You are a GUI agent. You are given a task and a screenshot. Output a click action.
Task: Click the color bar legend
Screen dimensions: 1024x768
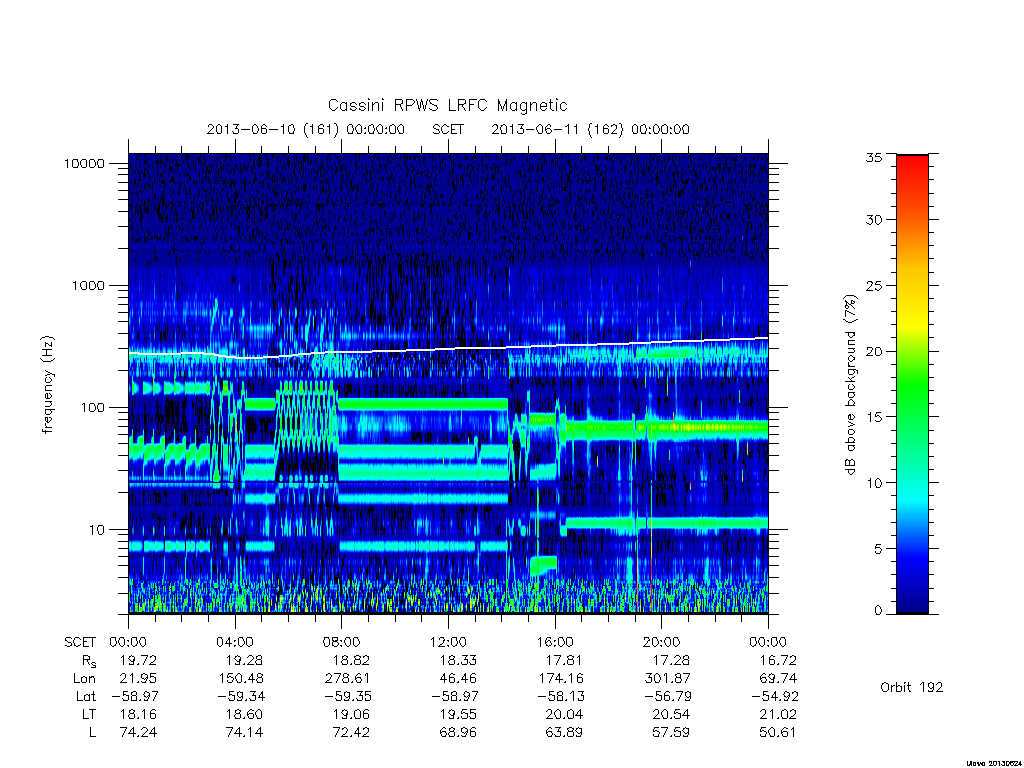click(x=912, y=384)
